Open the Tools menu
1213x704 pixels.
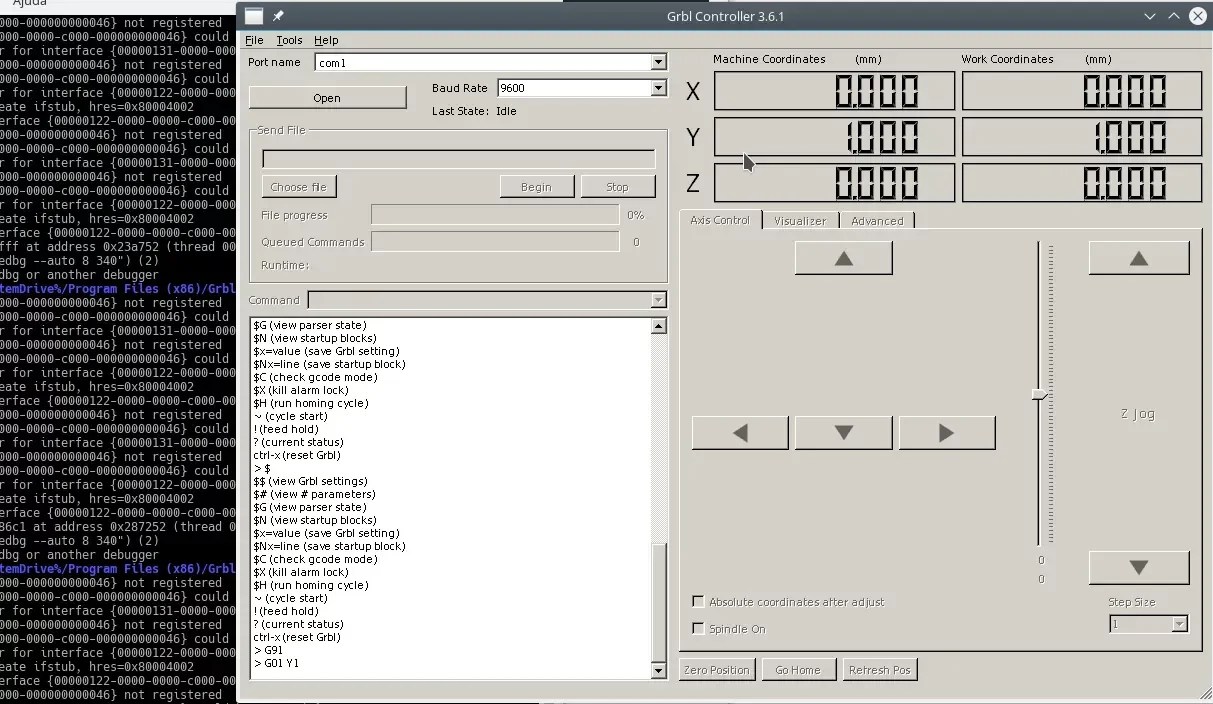click(289, 40)
